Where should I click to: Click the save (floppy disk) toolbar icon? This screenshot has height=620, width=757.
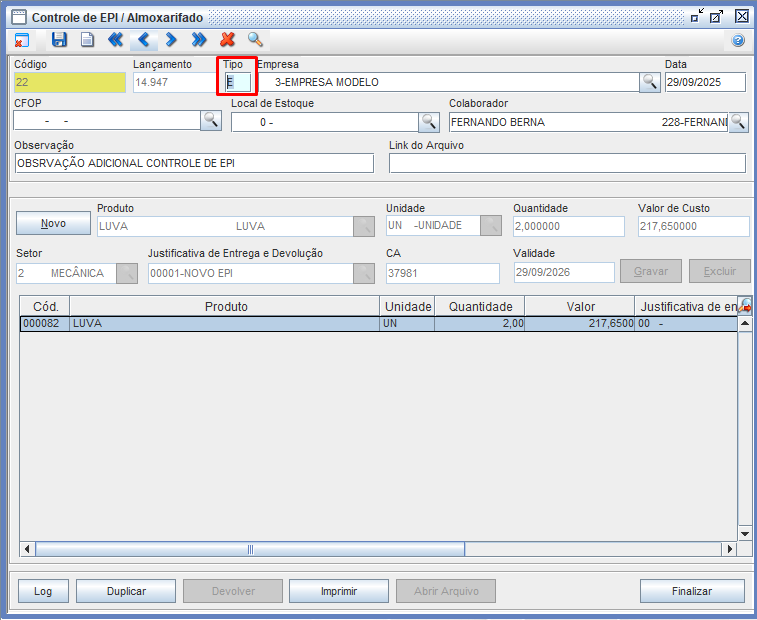click(x=59, y=40)
